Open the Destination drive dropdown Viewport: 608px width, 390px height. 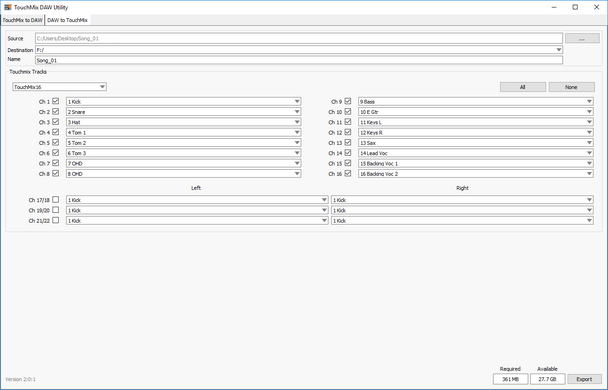coord(299,50)
